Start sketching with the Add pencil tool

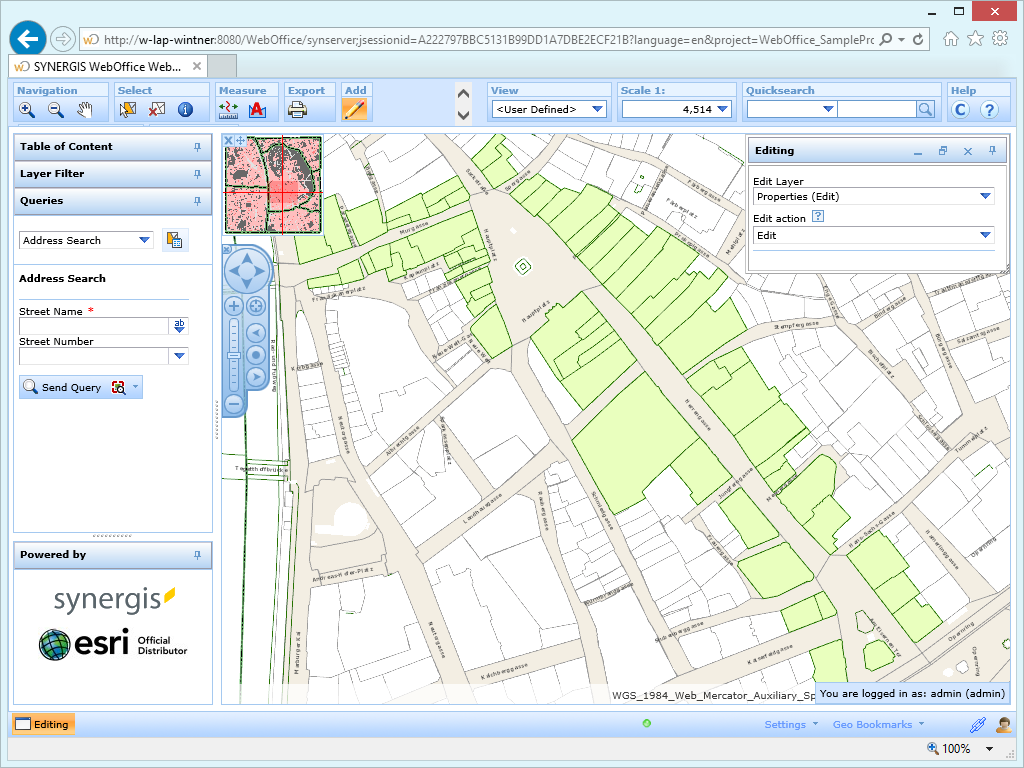coord(356,110)
